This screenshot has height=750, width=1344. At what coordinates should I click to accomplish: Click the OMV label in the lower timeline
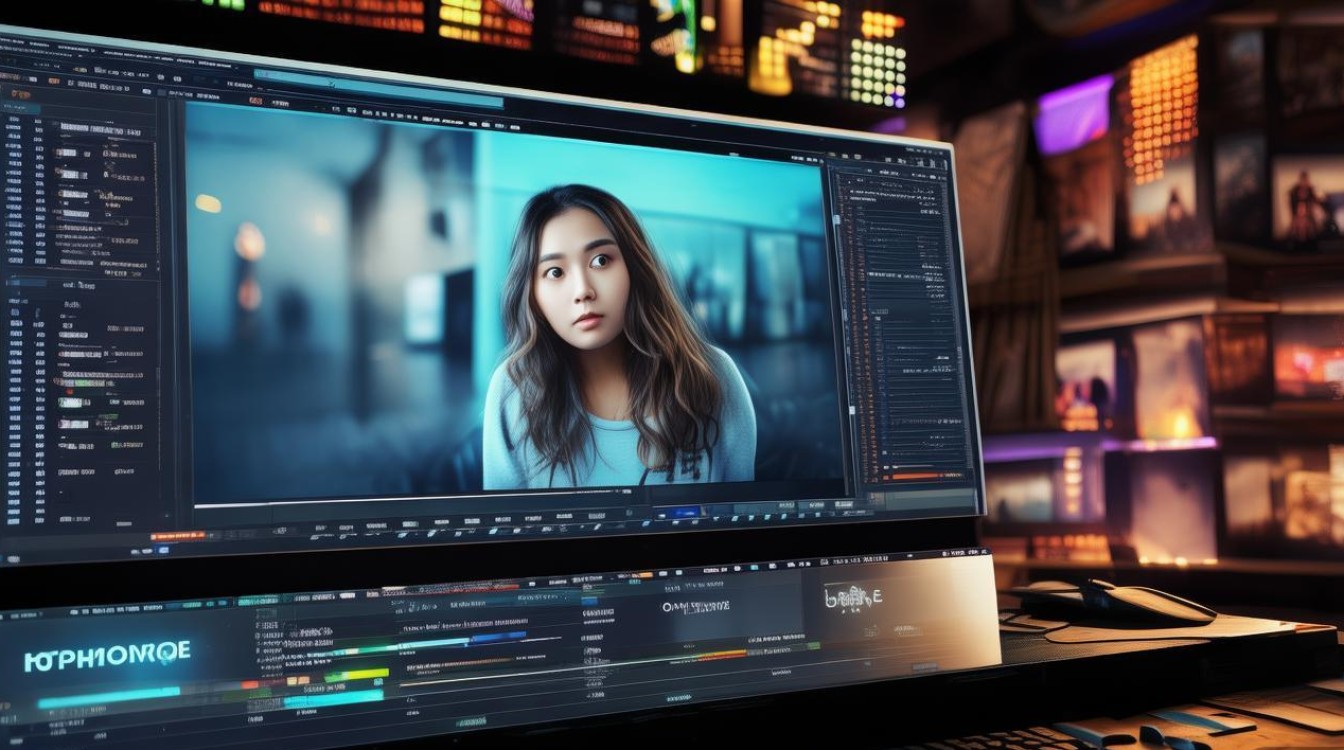coord(696,606)
